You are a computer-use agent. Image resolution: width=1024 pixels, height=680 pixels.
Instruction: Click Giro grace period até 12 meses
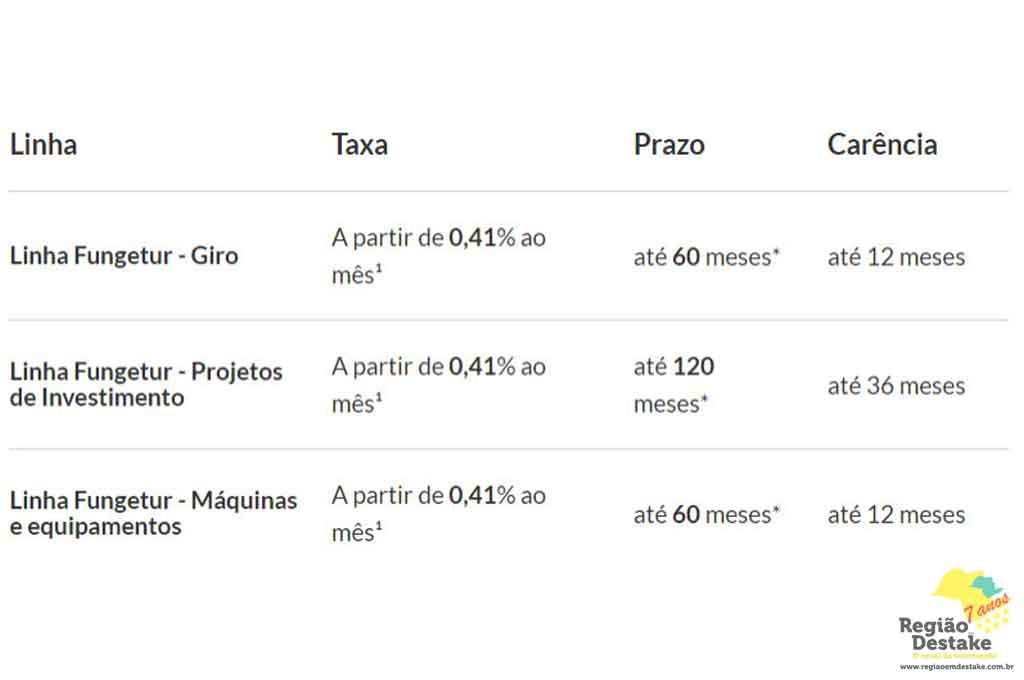coord(896,257)
